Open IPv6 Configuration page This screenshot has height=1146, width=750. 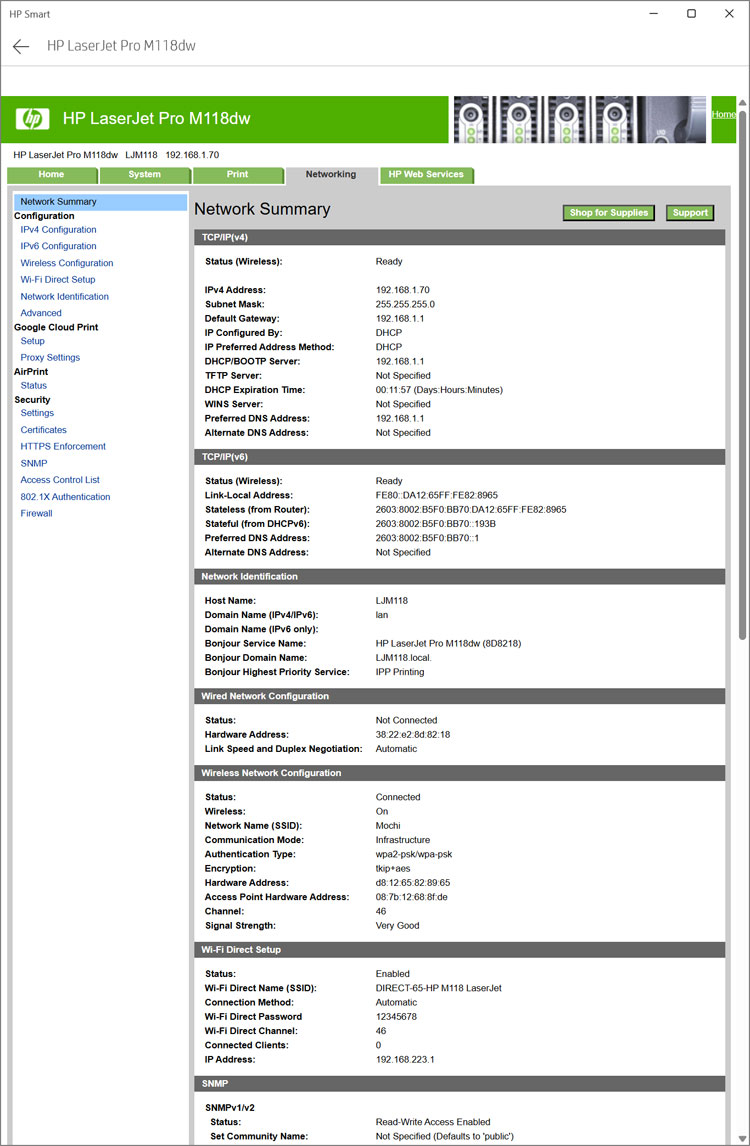58,246
